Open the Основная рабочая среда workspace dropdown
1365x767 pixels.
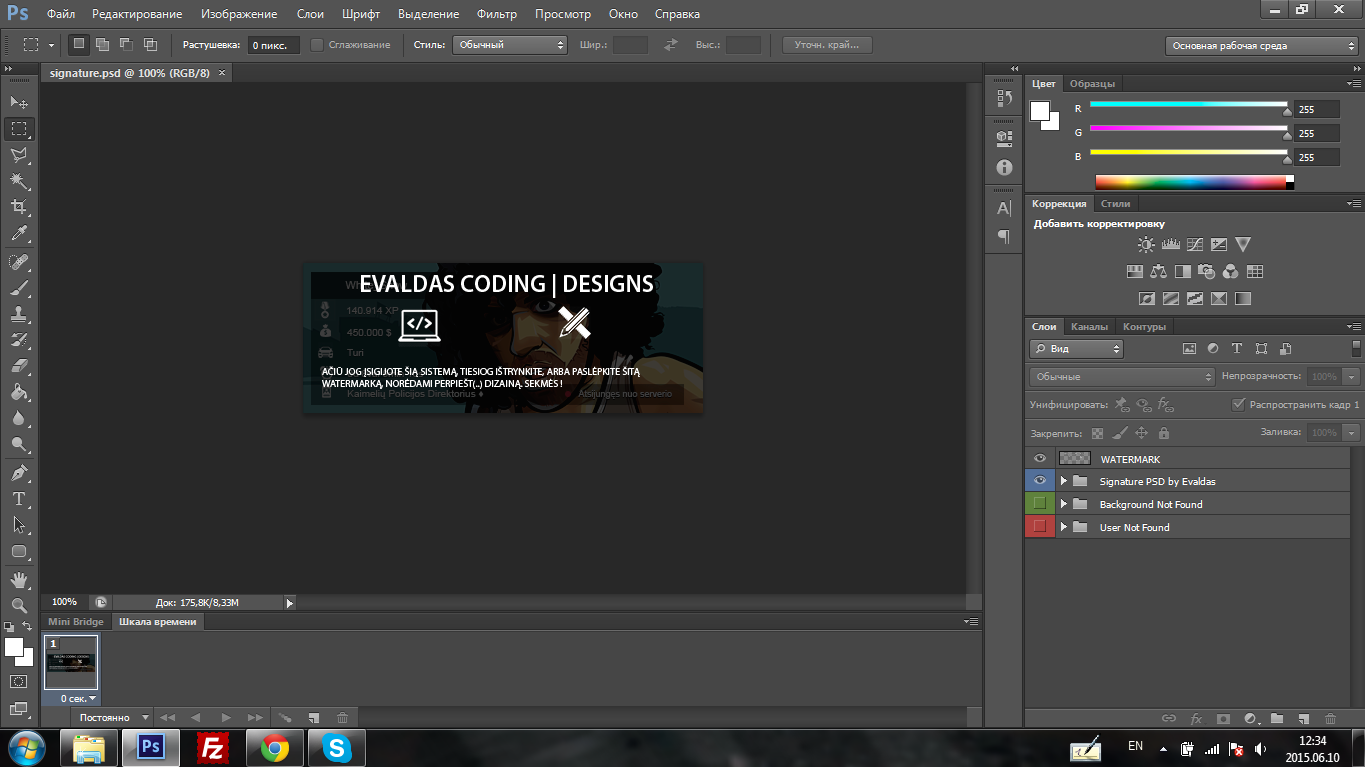pos(1261,45)
